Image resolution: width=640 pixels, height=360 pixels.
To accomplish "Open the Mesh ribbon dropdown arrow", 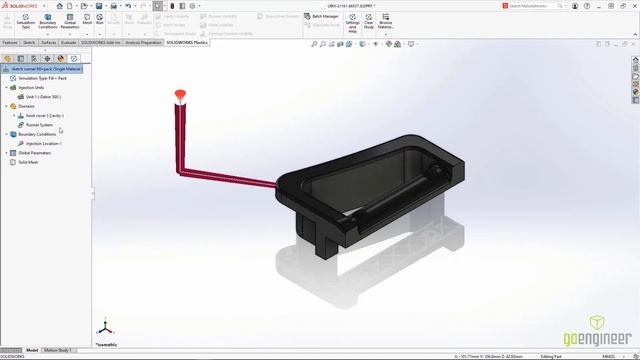I will 87,34.
